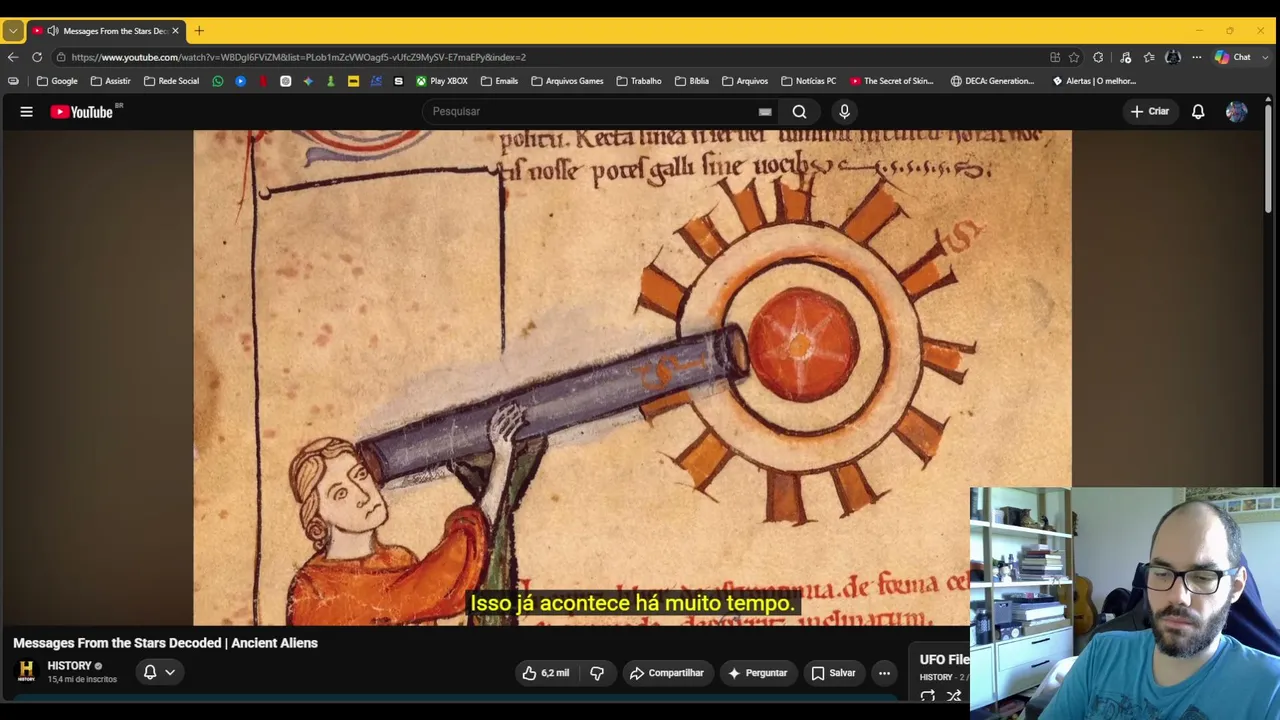Image resolution: width=1280 pixels, height=720 pixels.
Task: Expand the subscription notification bell dropdown
Action: pyautogui.click(x=159, y=672)
